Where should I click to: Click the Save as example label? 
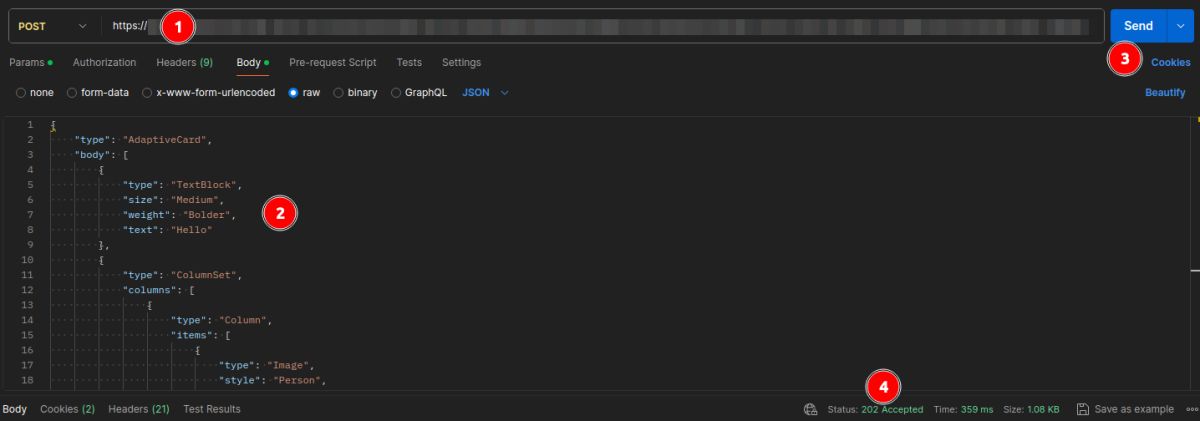1134,409
